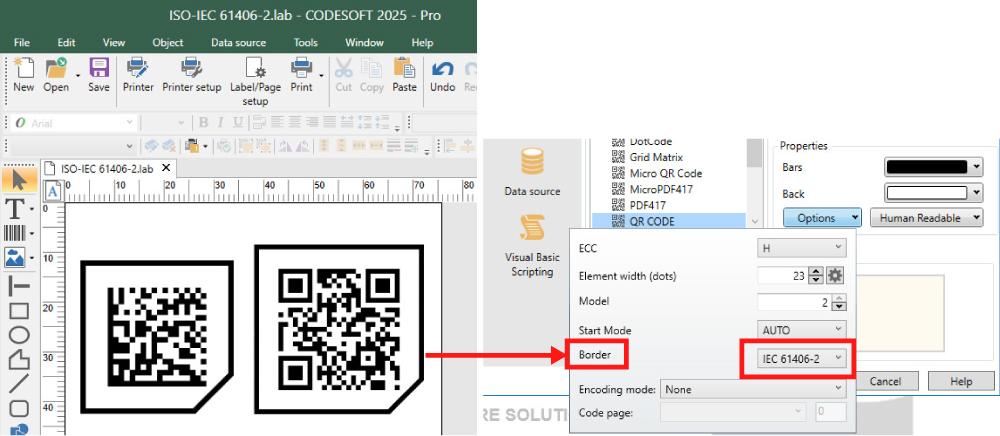Open the Border dropdown showing IEC 61406-2
1000x436 pixels.
[796, 358]
